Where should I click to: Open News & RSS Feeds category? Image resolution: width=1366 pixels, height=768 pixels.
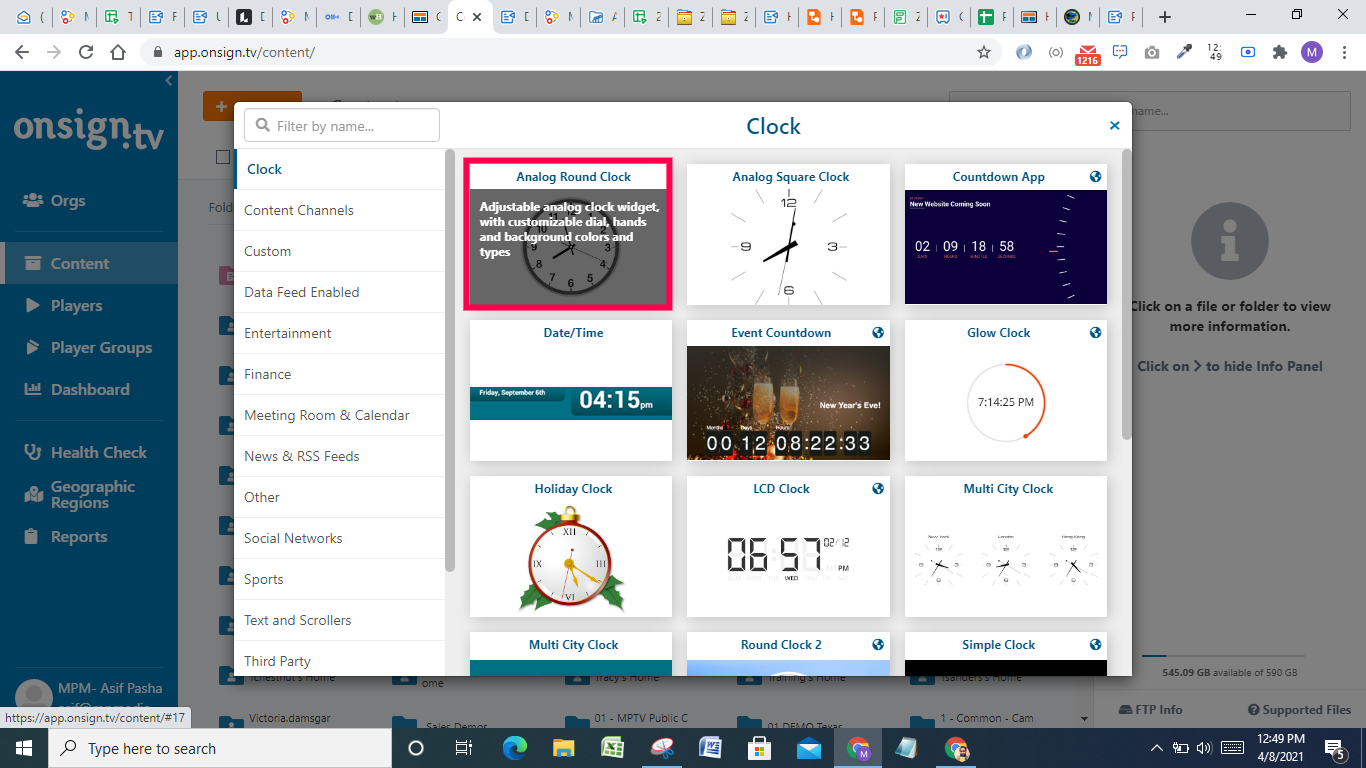[340, 456]
